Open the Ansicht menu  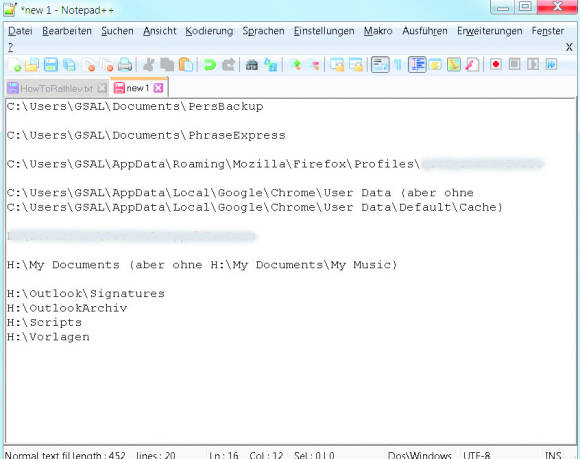tap(160, 31)
